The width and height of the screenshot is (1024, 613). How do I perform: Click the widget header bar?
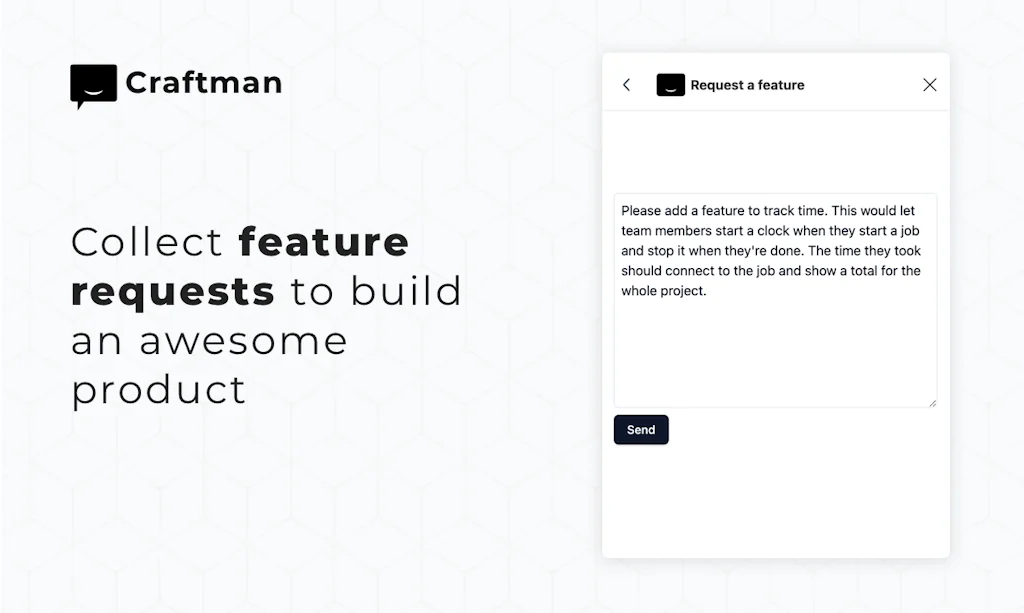tap(775, 85)
